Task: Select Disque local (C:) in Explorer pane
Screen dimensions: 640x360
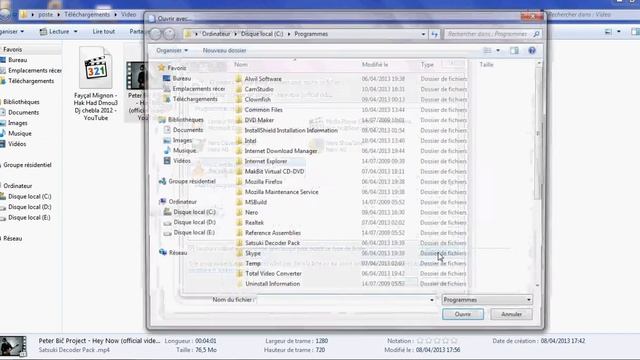Action: pos(29,196)
